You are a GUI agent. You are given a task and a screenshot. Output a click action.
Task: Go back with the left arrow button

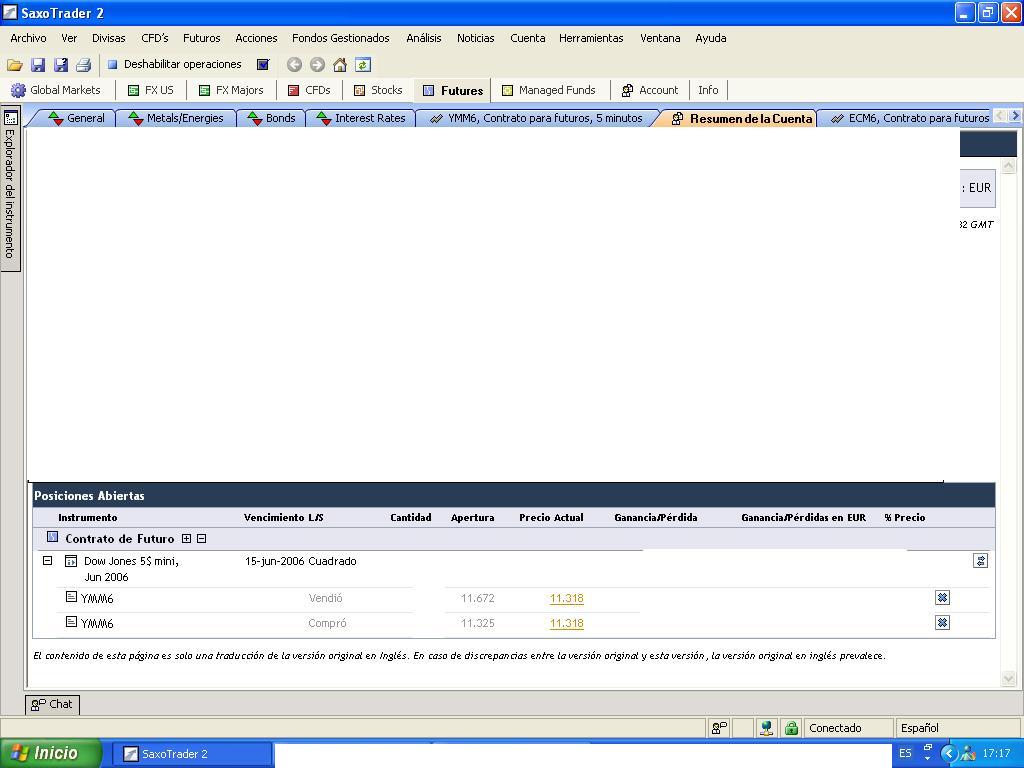tap(295, 65)
